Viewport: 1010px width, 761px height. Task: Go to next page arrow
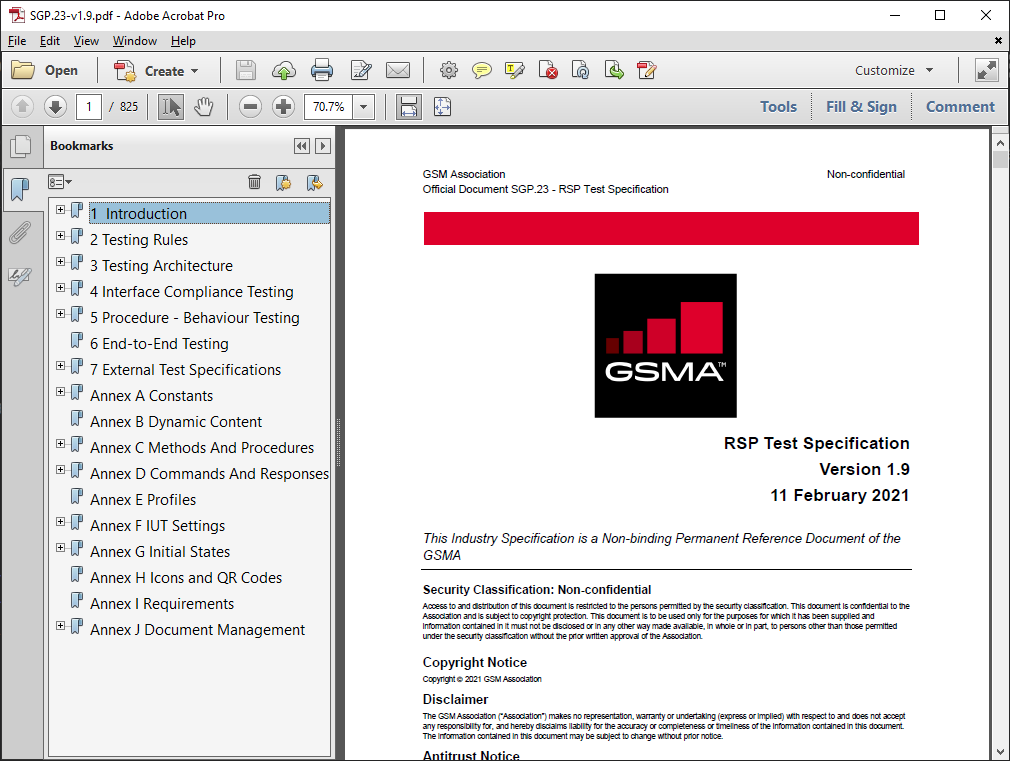55,106
